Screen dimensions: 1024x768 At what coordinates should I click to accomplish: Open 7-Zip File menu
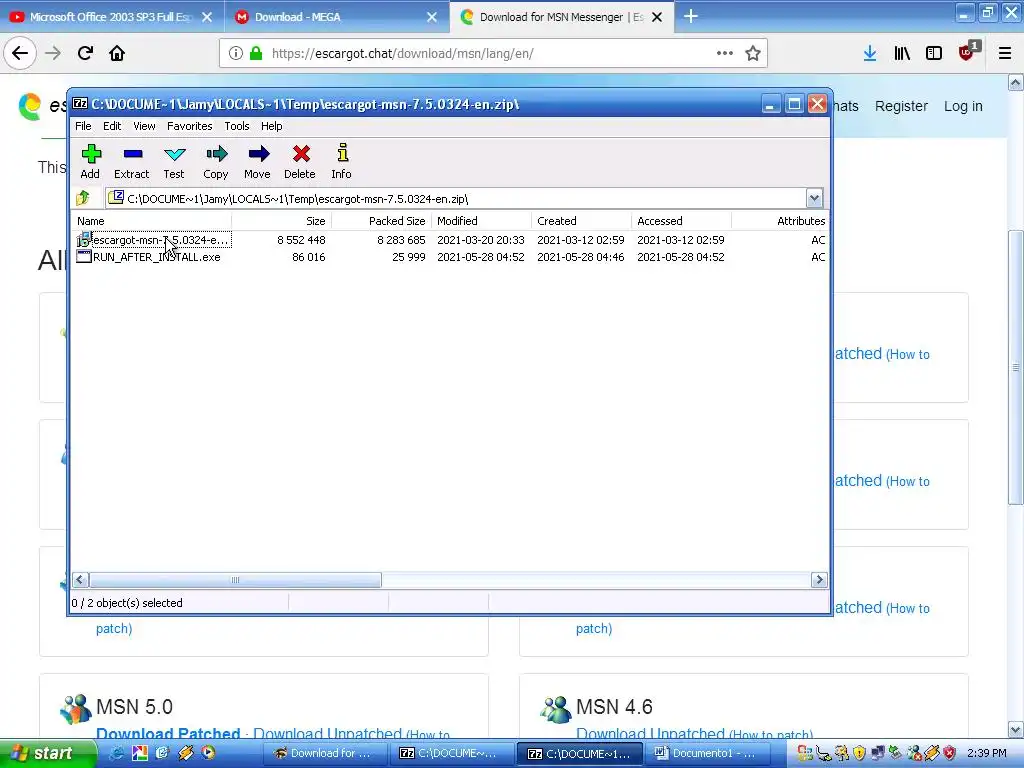tap(83, 126)
